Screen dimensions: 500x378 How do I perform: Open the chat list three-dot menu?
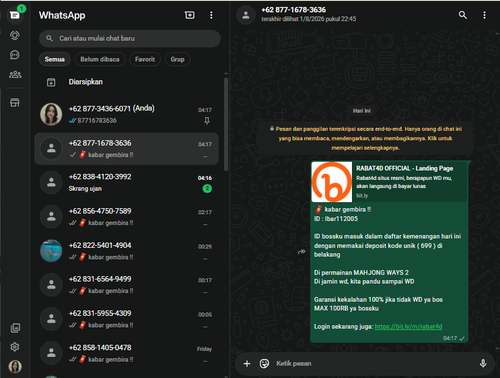211,15
